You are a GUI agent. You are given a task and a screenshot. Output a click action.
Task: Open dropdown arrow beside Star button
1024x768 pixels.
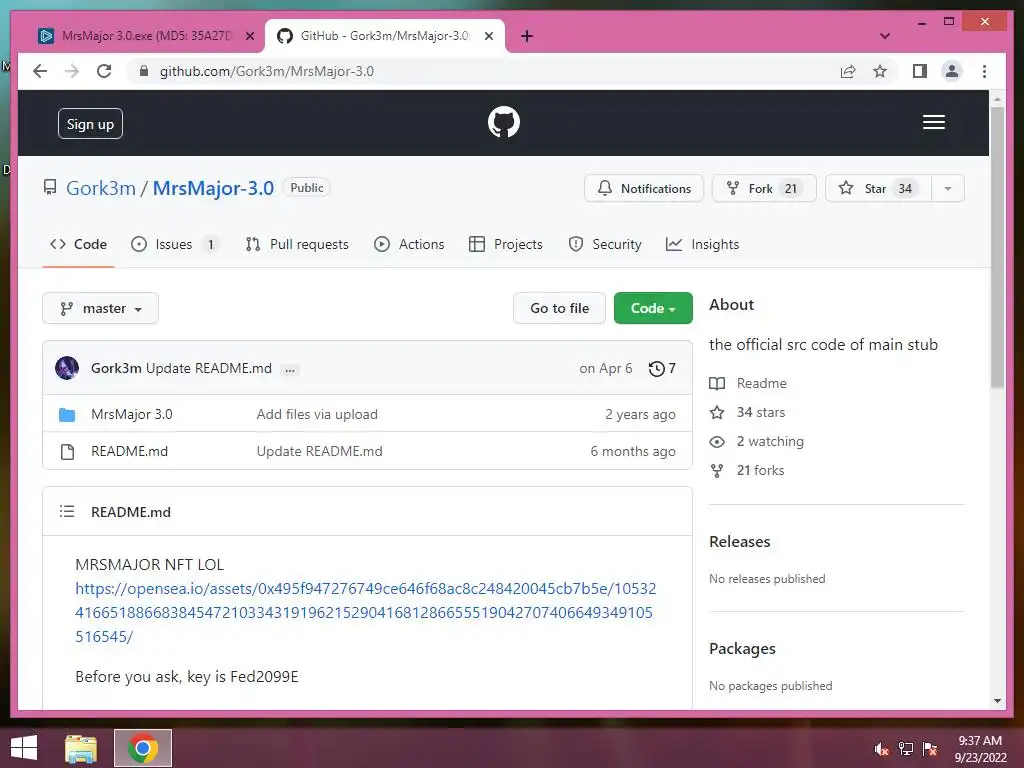tap(948, 188)
